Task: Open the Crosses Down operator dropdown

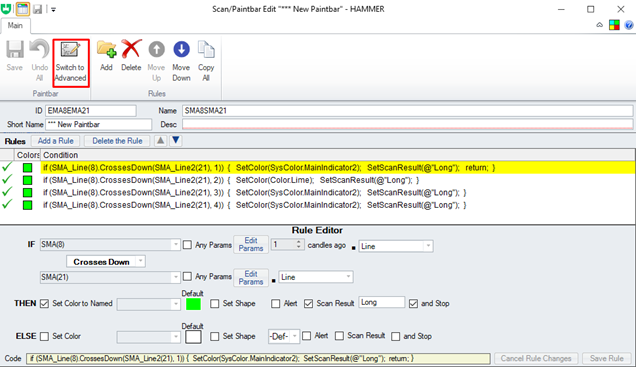Action: pyautogui.click(x=140, y=262)
